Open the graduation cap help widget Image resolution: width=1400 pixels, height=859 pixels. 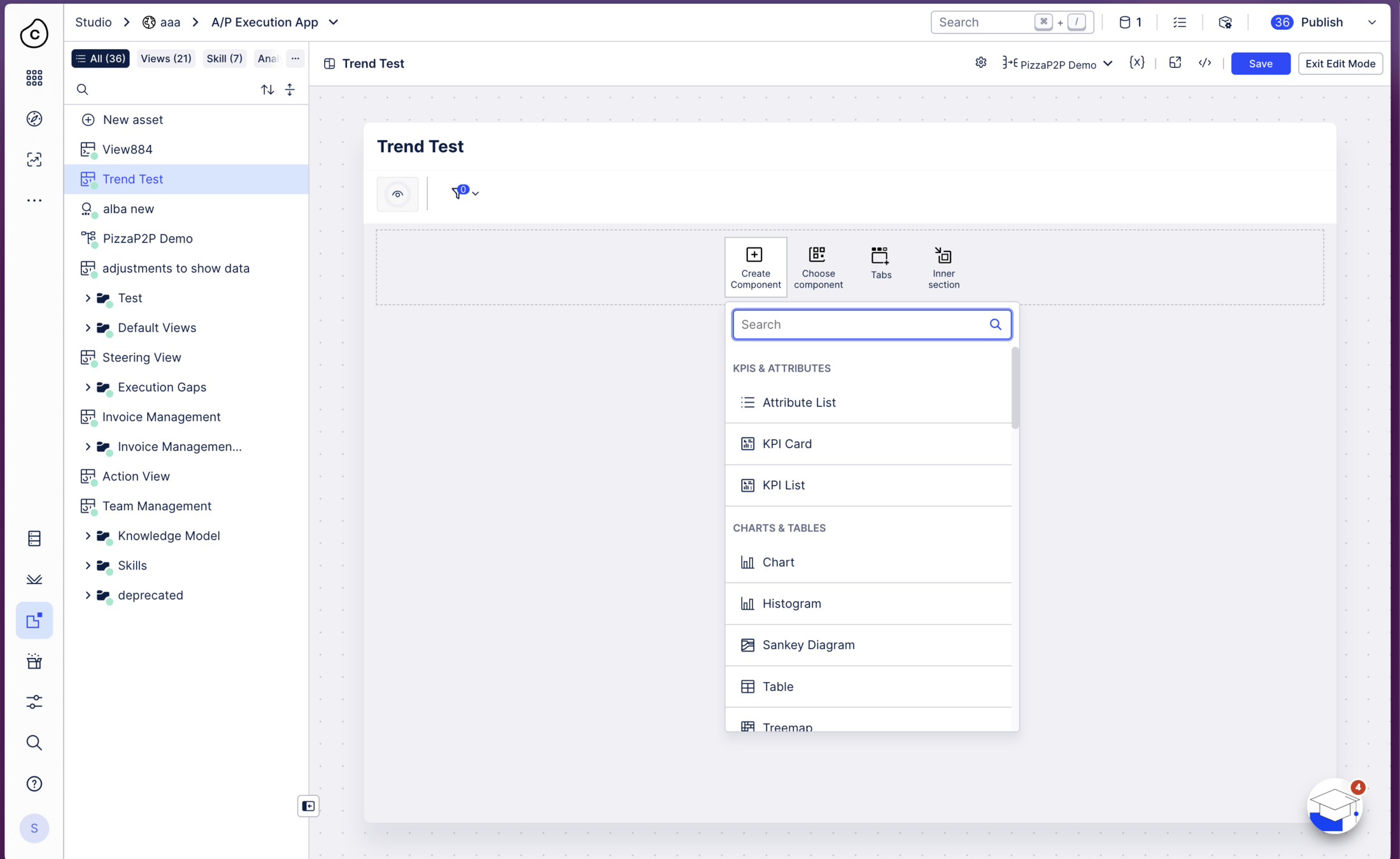[x=1334, y=807]
